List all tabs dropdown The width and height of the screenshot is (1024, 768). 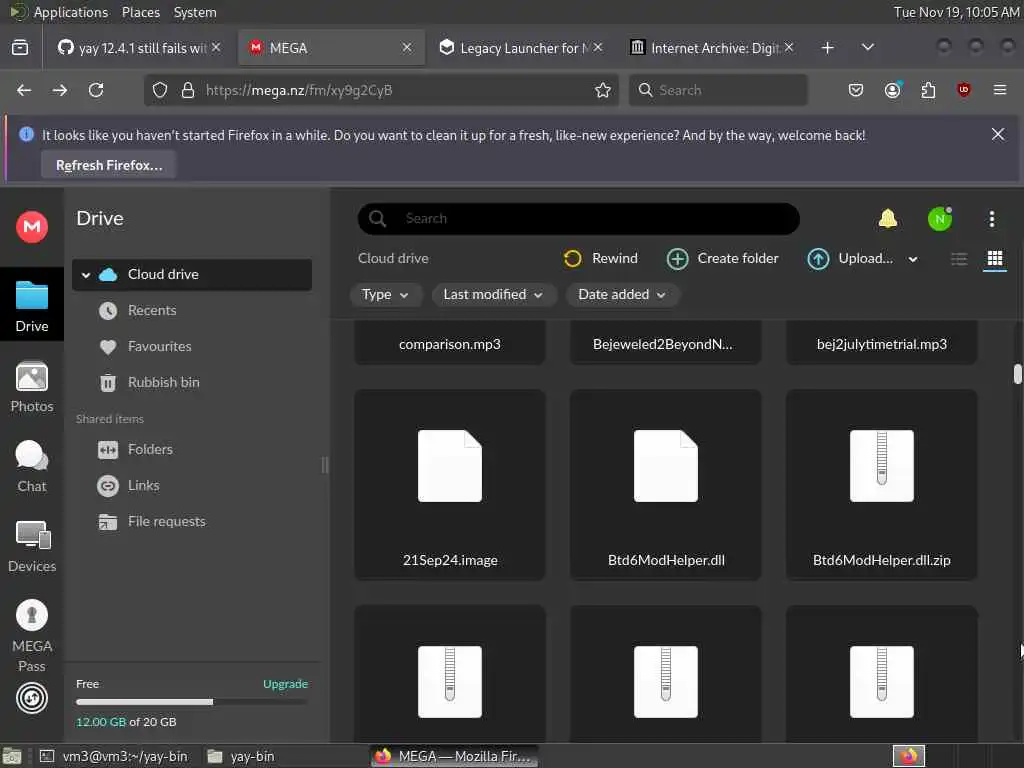(867, 48)
